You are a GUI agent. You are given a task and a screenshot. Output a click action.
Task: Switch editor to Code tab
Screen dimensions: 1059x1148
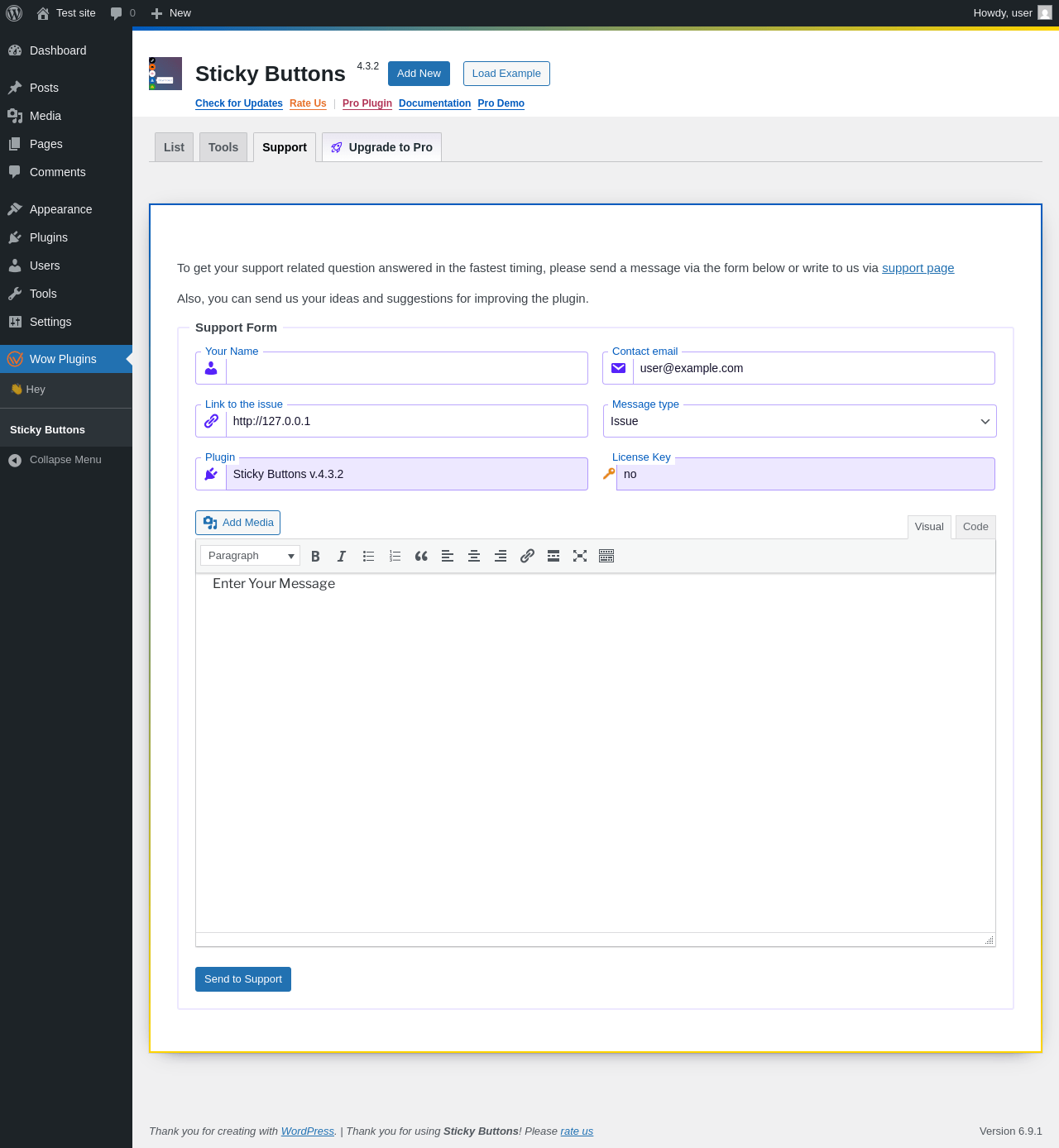975,527
